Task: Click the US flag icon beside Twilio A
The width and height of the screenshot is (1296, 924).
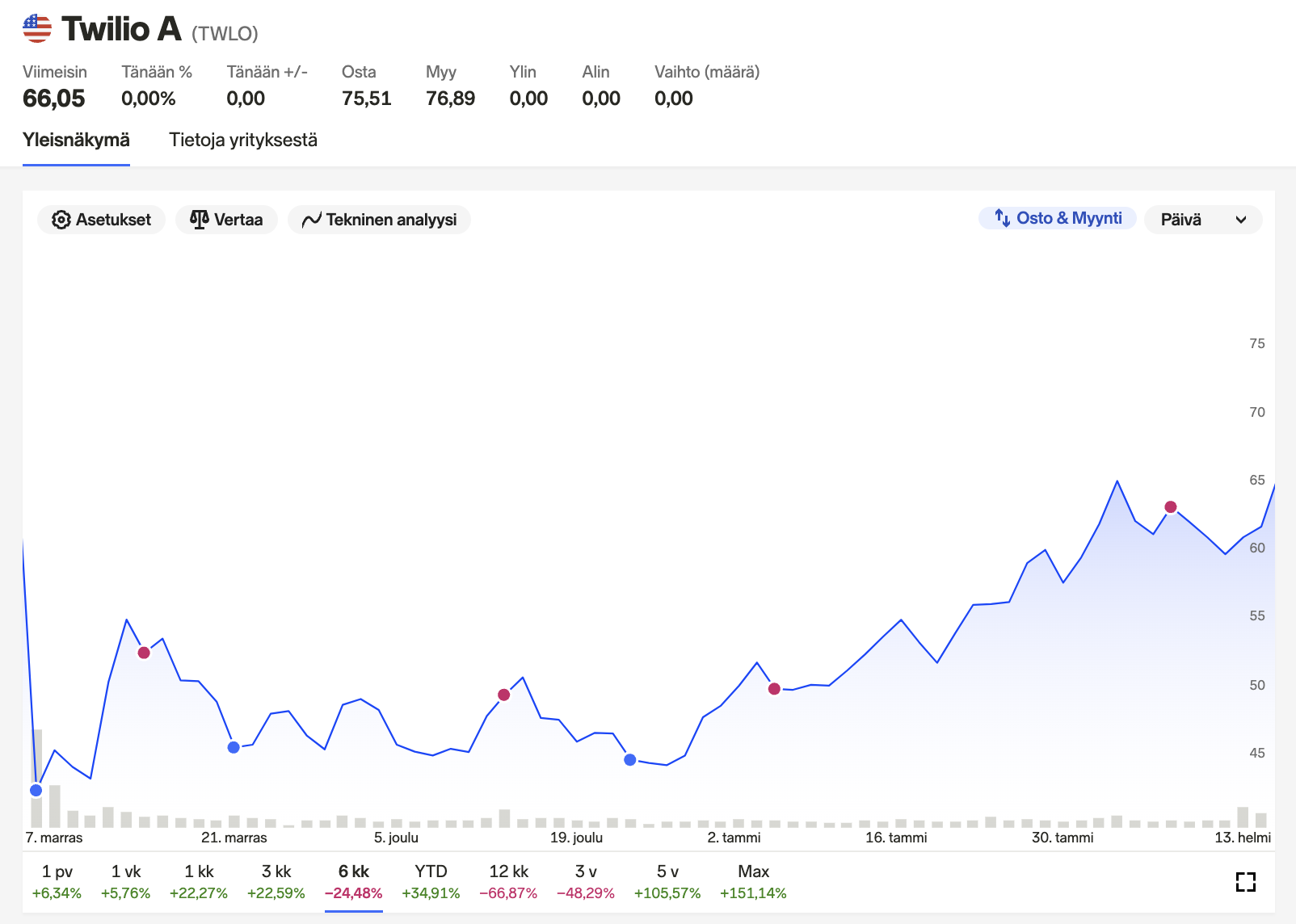Action: click(x=37, y=28)
